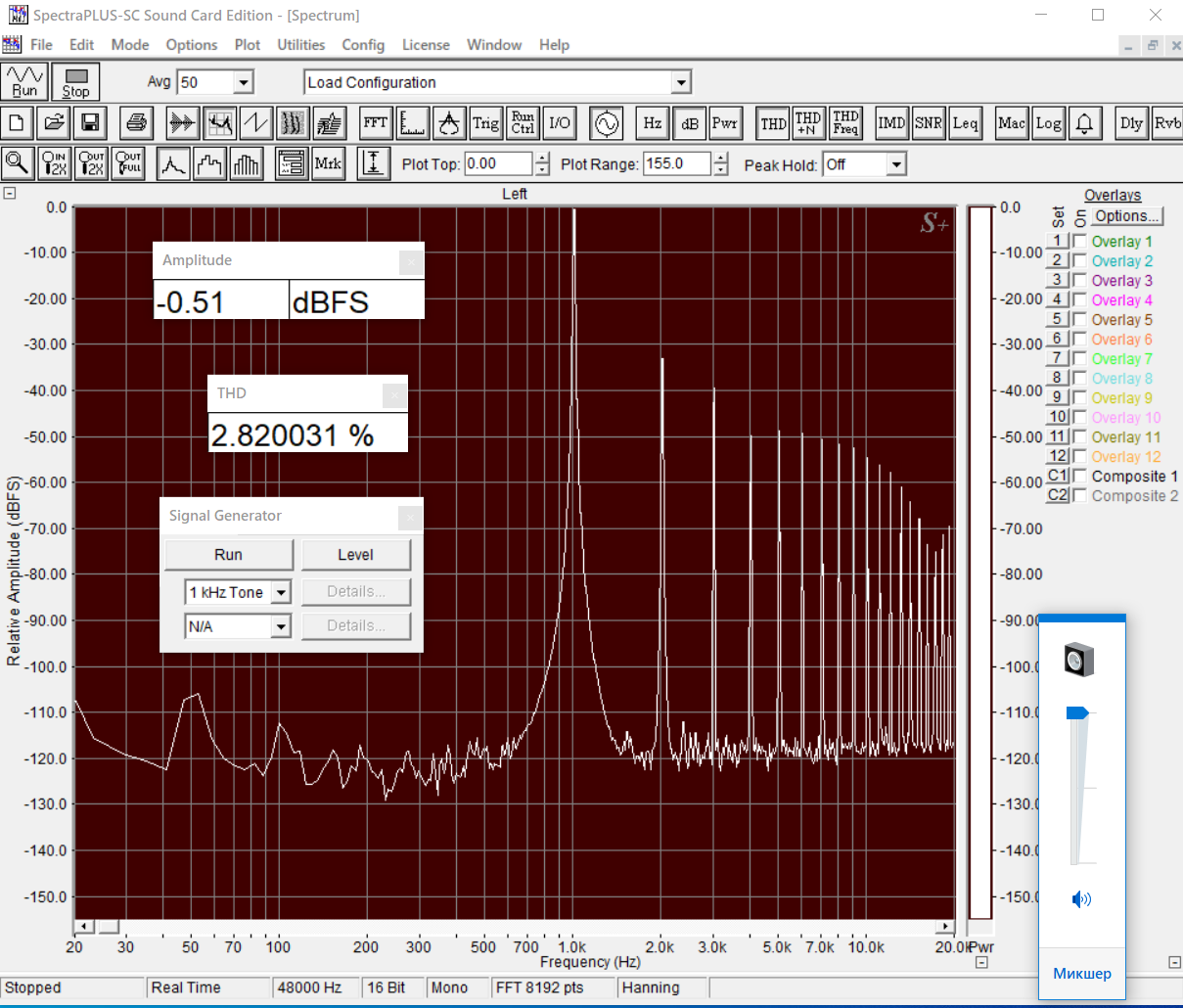Click the volume mixer slider thumb
Screen dimensions: 1183x1008
1077,712
